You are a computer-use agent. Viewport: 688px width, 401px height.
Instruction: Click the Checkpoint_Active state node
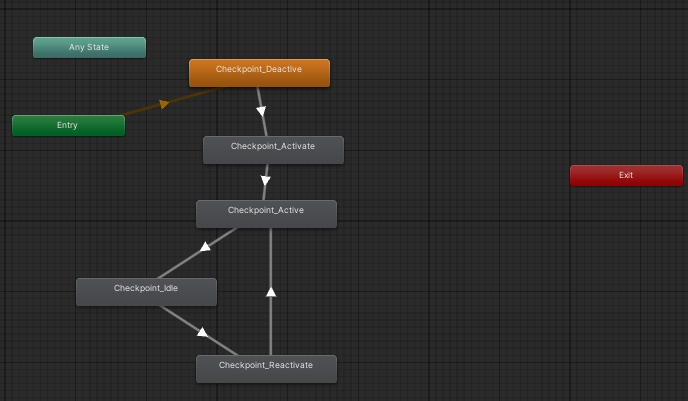coord(266,213)
